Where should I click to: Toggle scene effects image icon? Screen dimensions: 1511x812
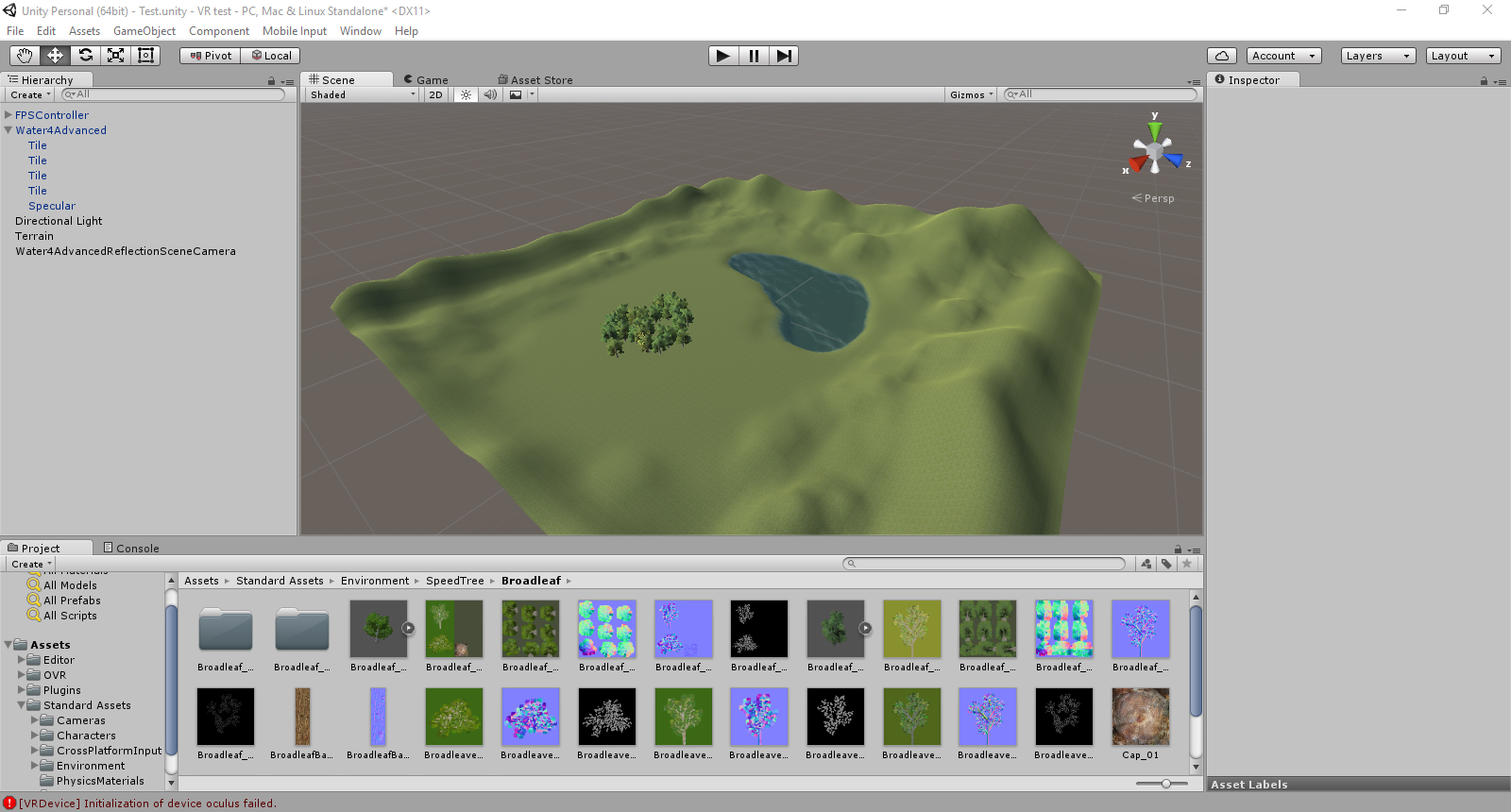point(516,94)
